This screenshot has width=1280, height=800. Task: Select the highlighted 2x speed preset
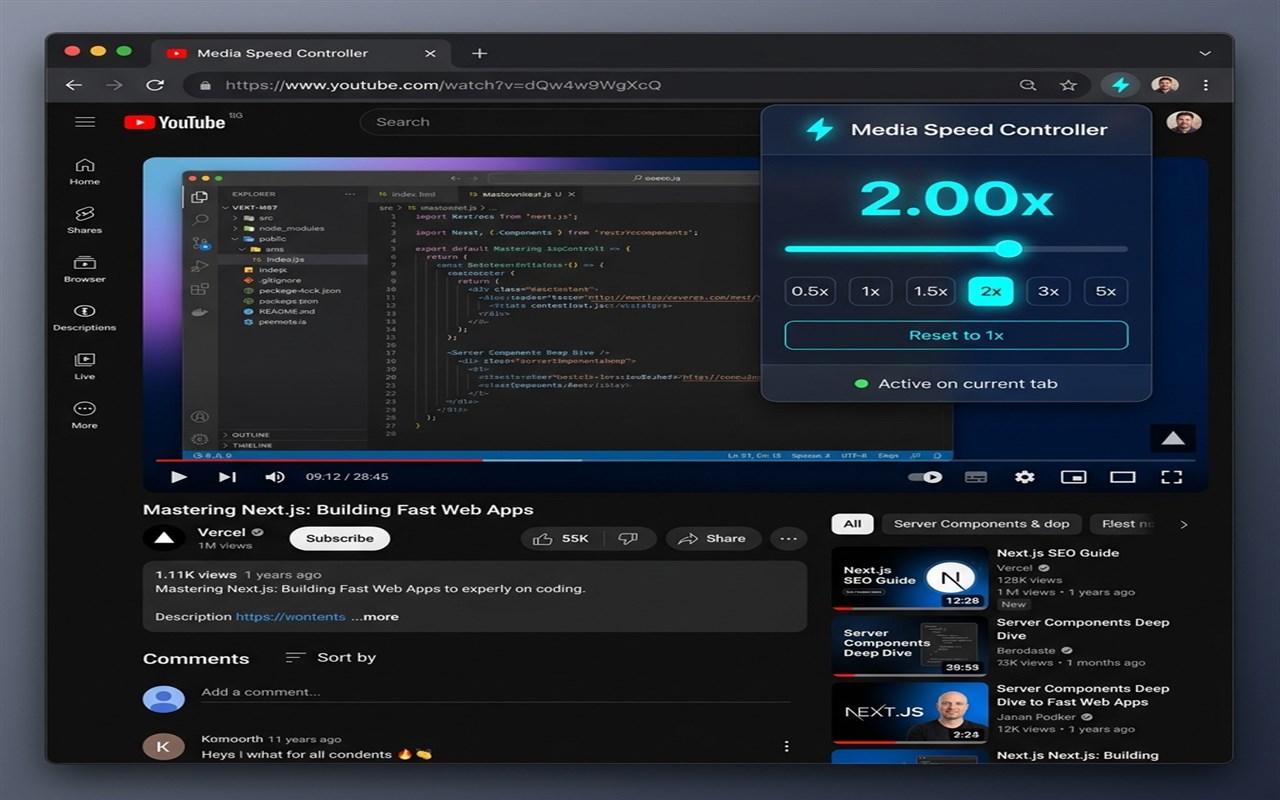(990, 291)
